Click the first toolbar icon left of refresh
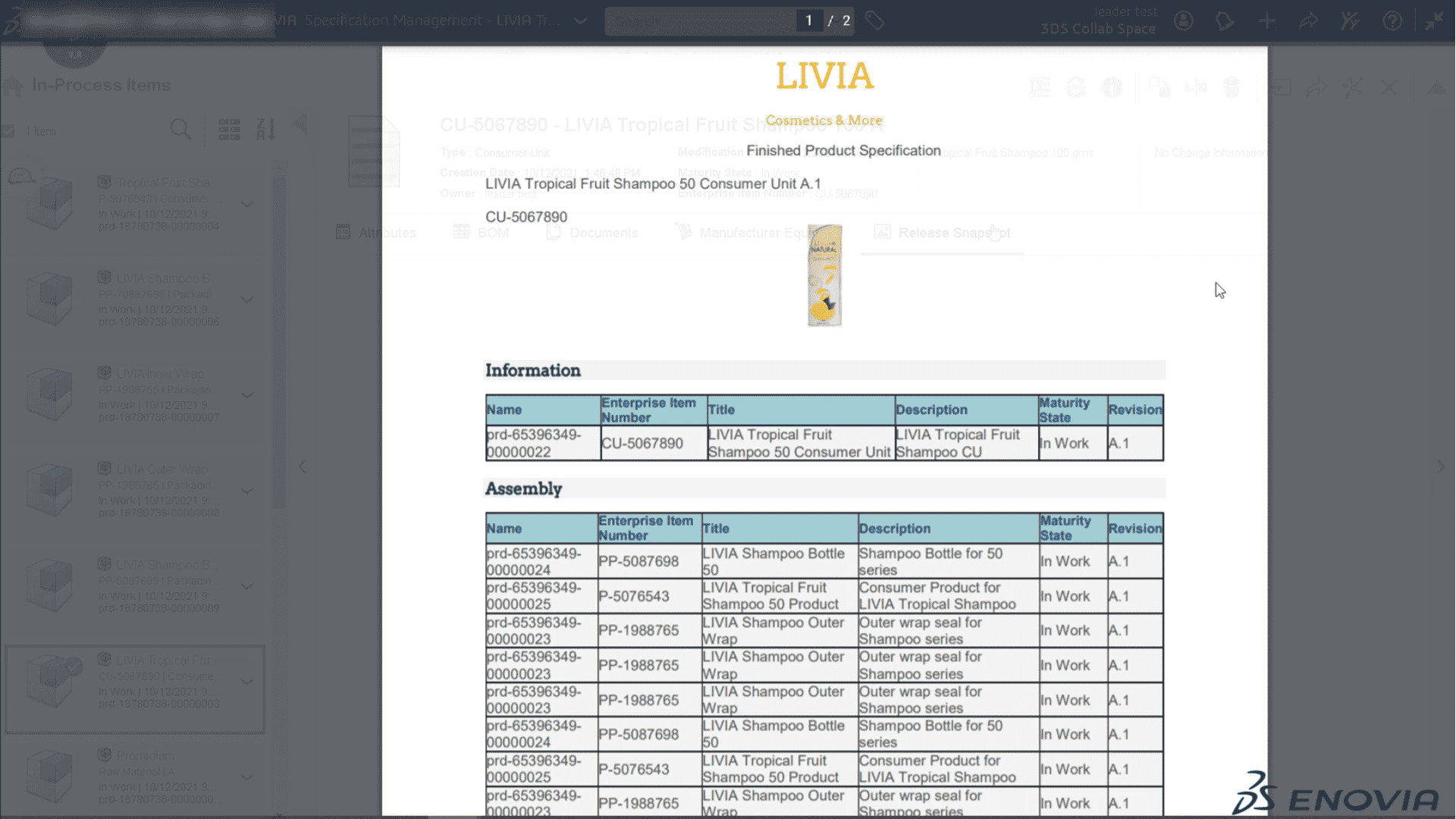Image resolution: width=1456 pixels, height=819 pixels. (1040, 88)
